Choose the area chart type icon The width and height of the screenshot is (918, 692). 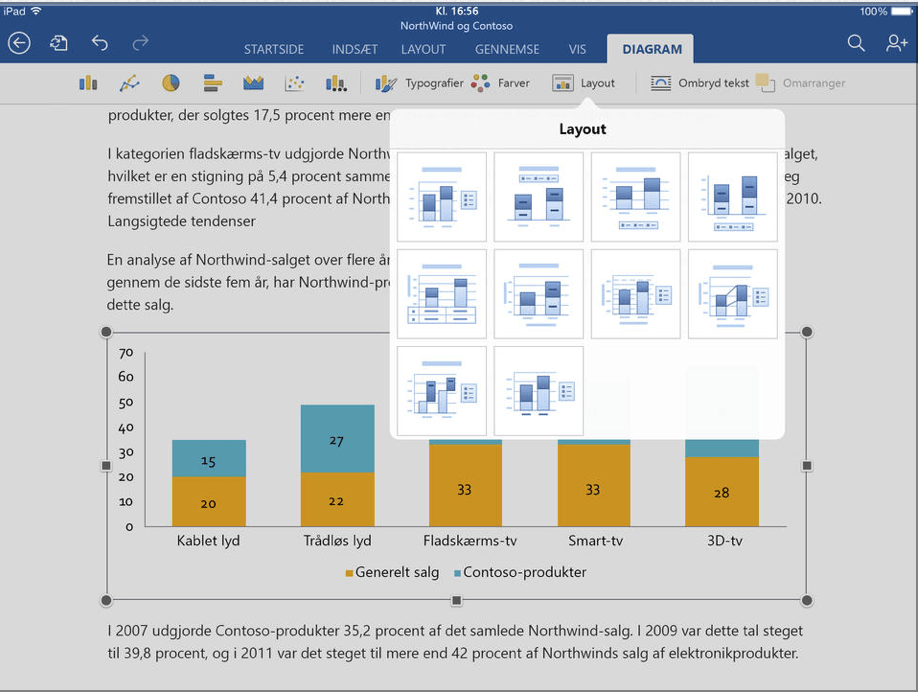254,83
